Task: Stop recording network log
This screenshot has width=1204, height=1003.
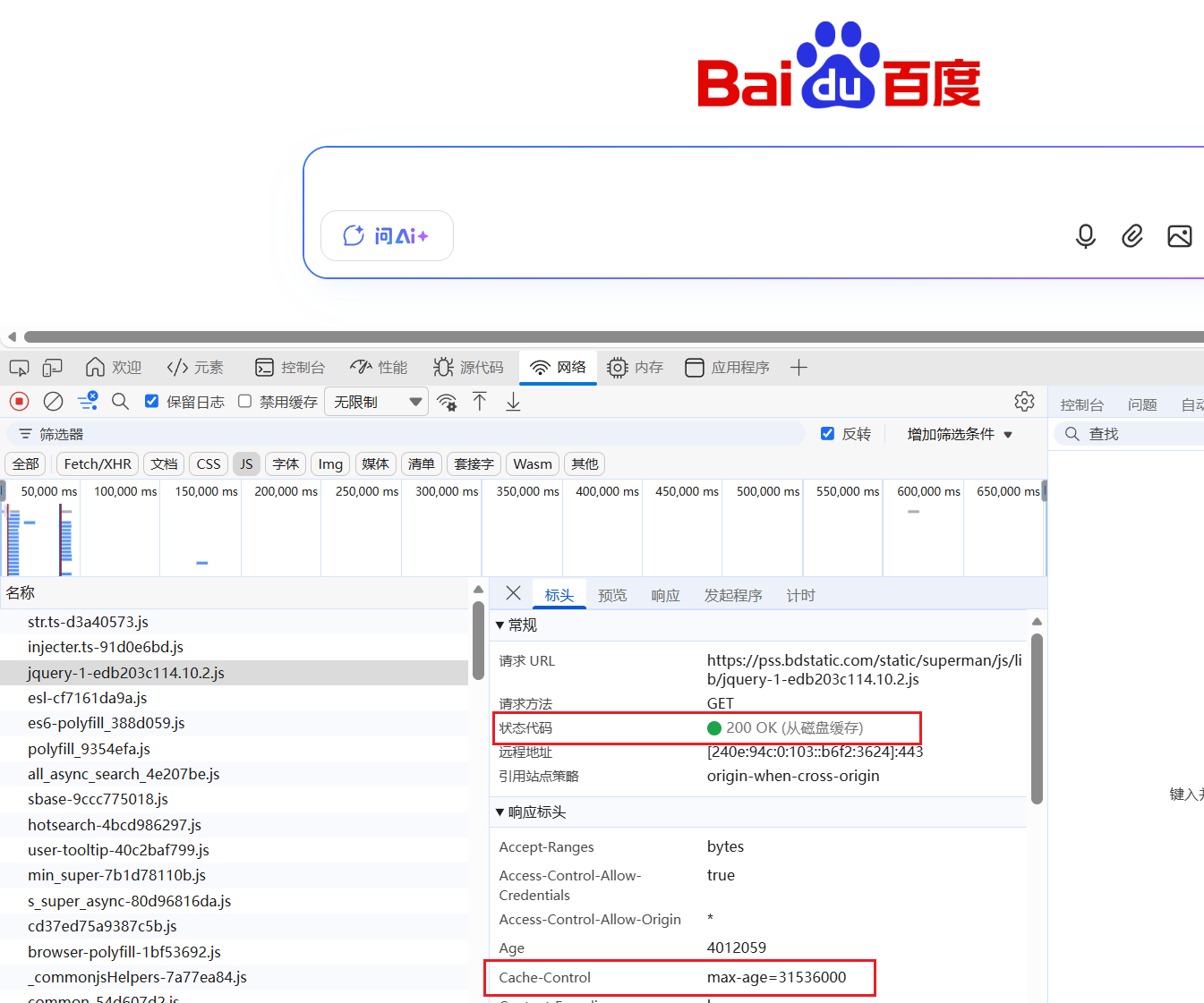Action: [20, 402]
